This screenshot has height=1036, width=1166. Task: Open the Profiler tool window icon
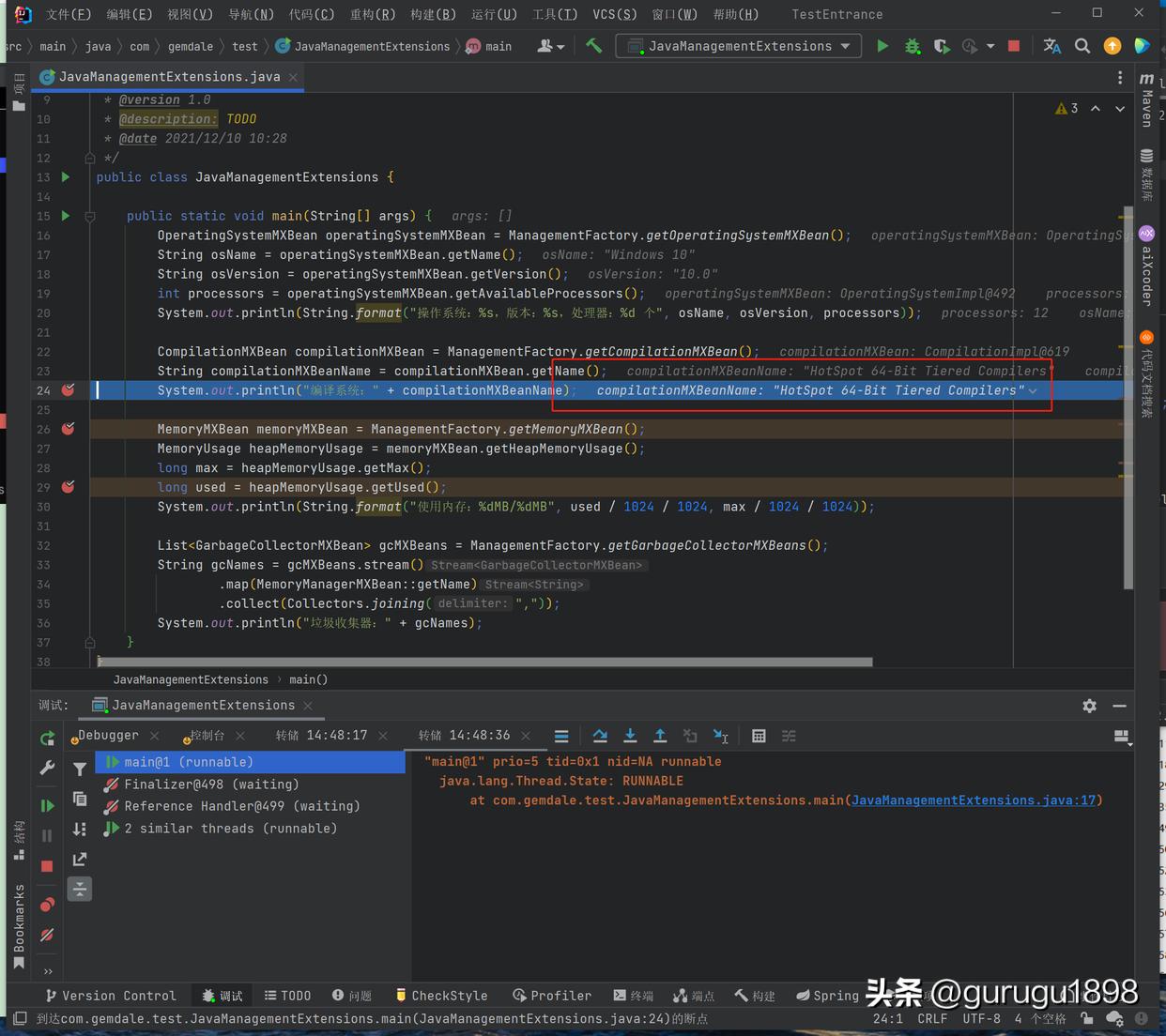coord(552,996)
